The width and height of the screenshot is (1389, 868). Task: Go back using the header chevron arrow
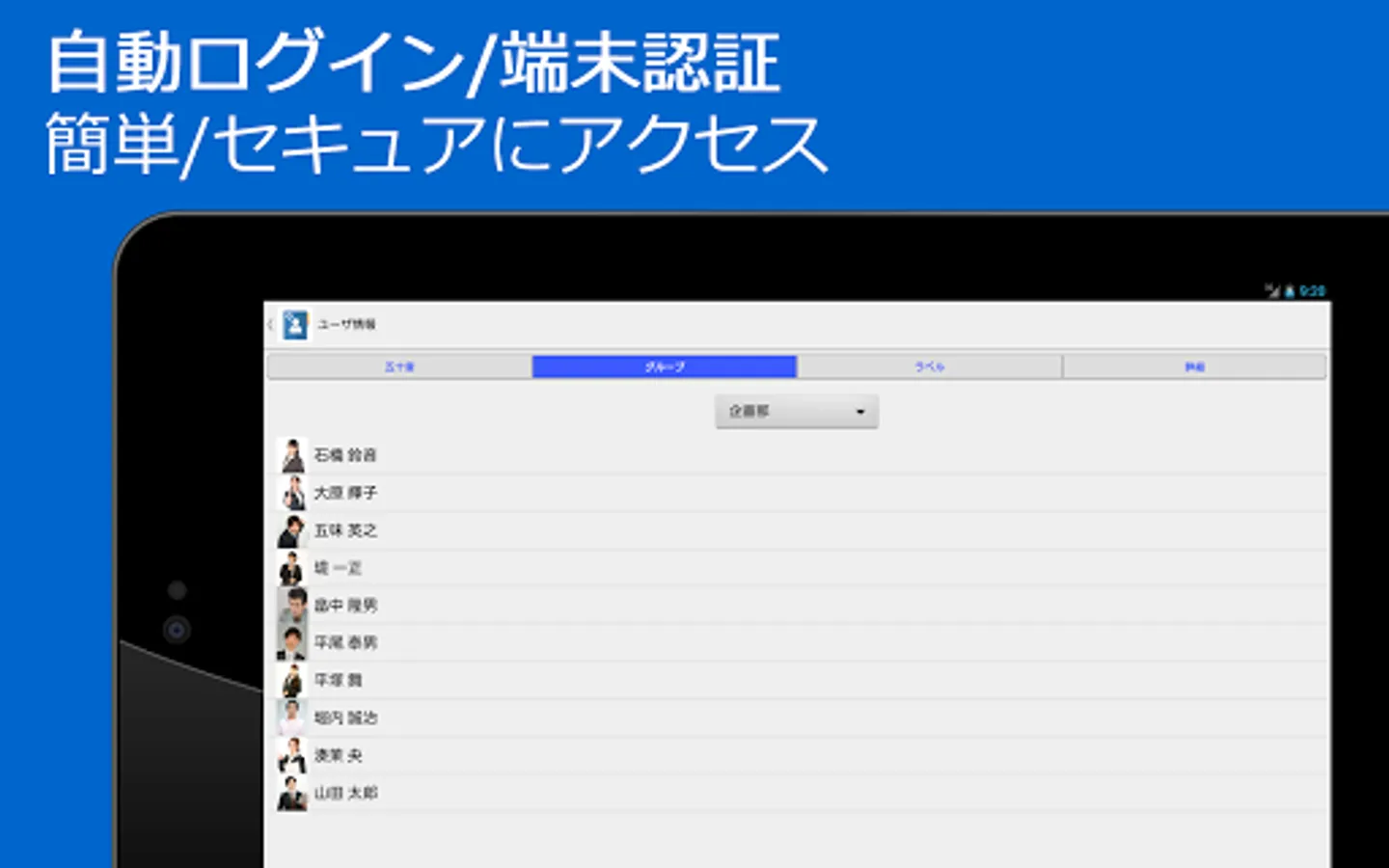271,325
